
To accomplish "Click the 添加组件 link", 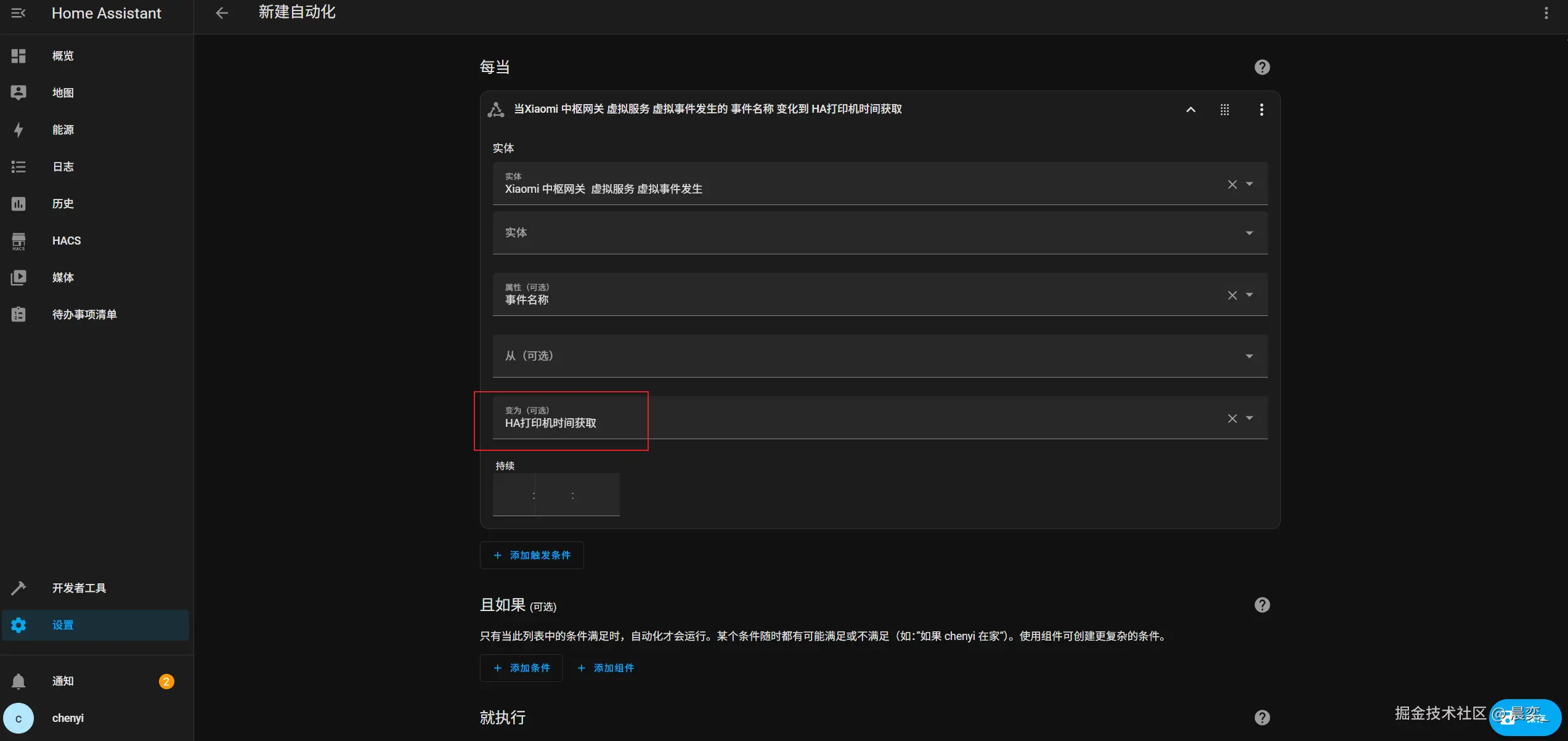I will click(x=606, y=668).
